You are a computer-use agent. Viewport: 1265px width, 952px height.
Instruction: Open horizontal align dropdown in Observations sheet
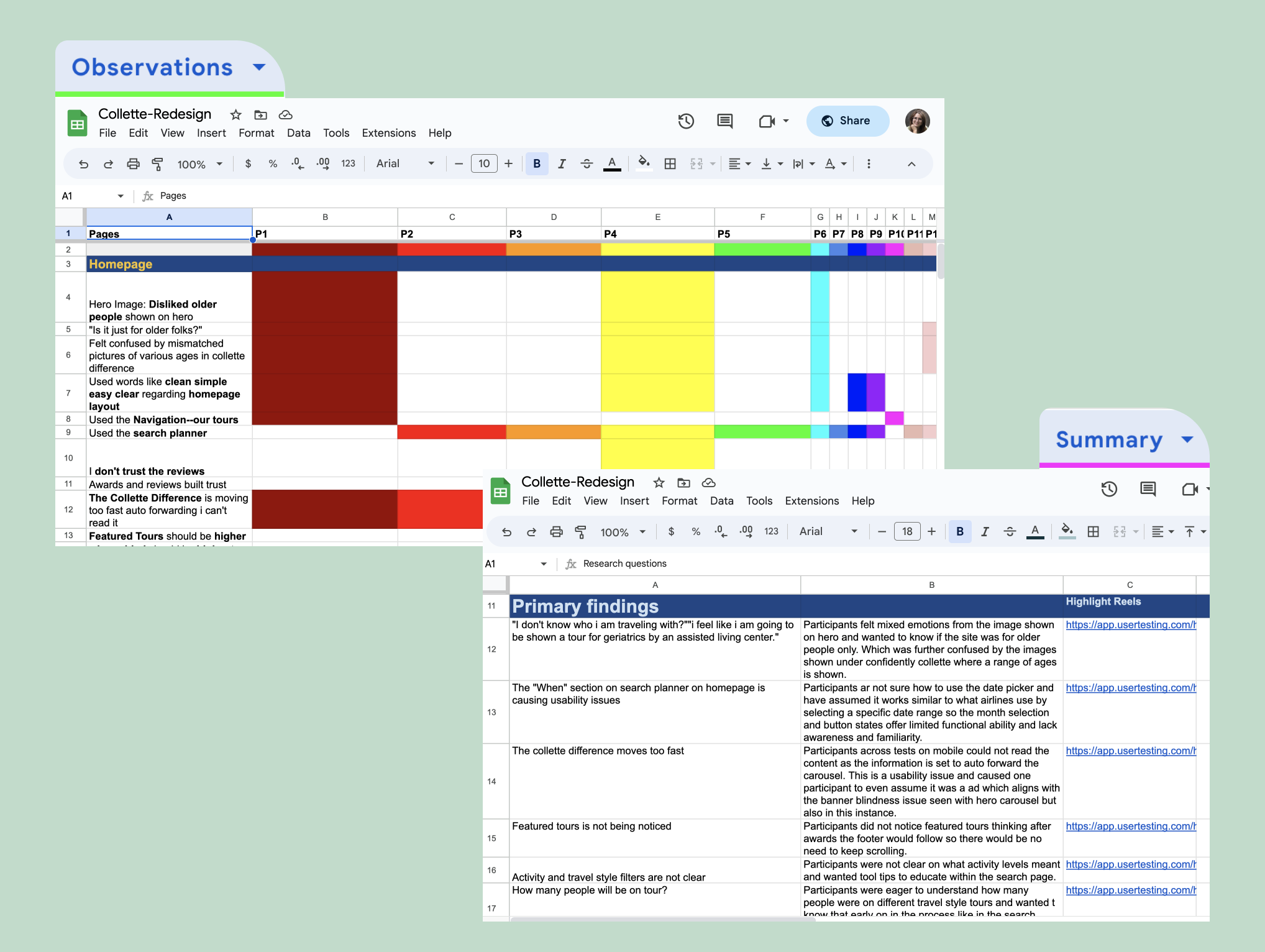coord(739,163)
